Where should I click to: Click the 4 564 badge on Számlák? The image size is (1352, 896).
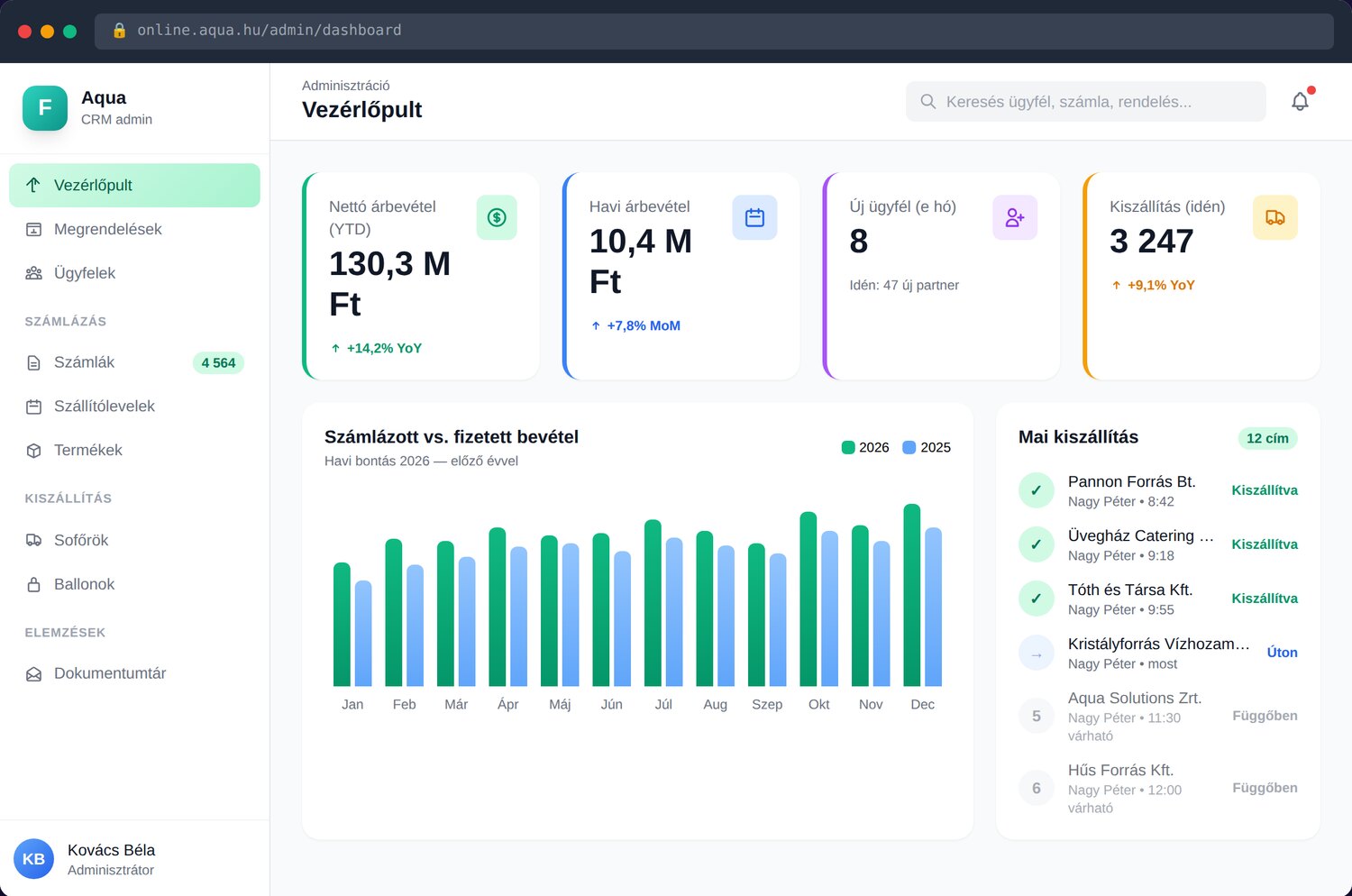click(218, 362)
